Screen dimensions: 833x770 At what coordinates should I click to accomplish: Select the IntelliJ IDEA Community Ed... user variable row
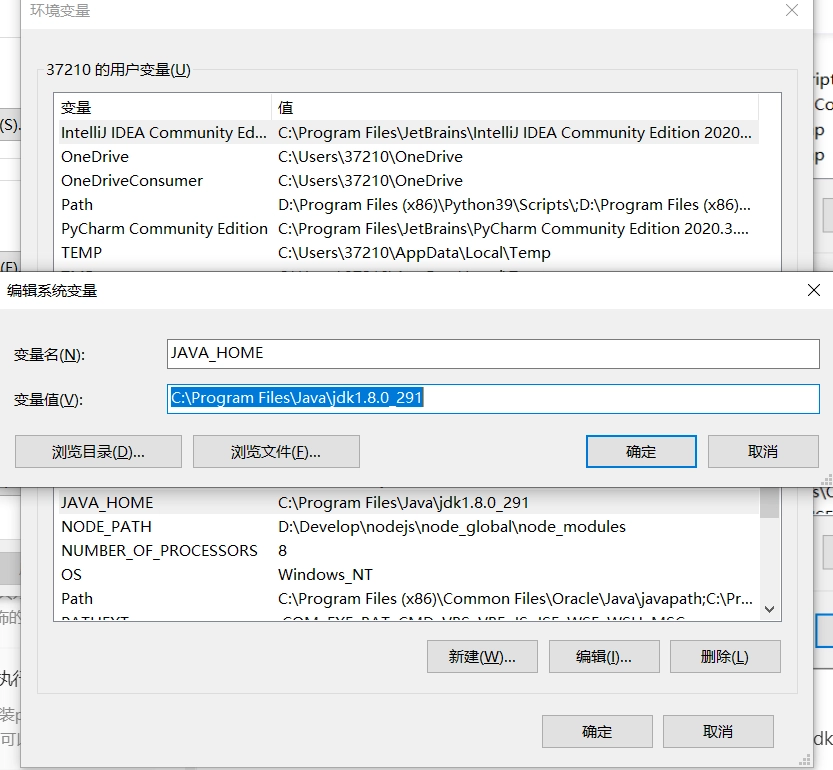coord(409,132)
